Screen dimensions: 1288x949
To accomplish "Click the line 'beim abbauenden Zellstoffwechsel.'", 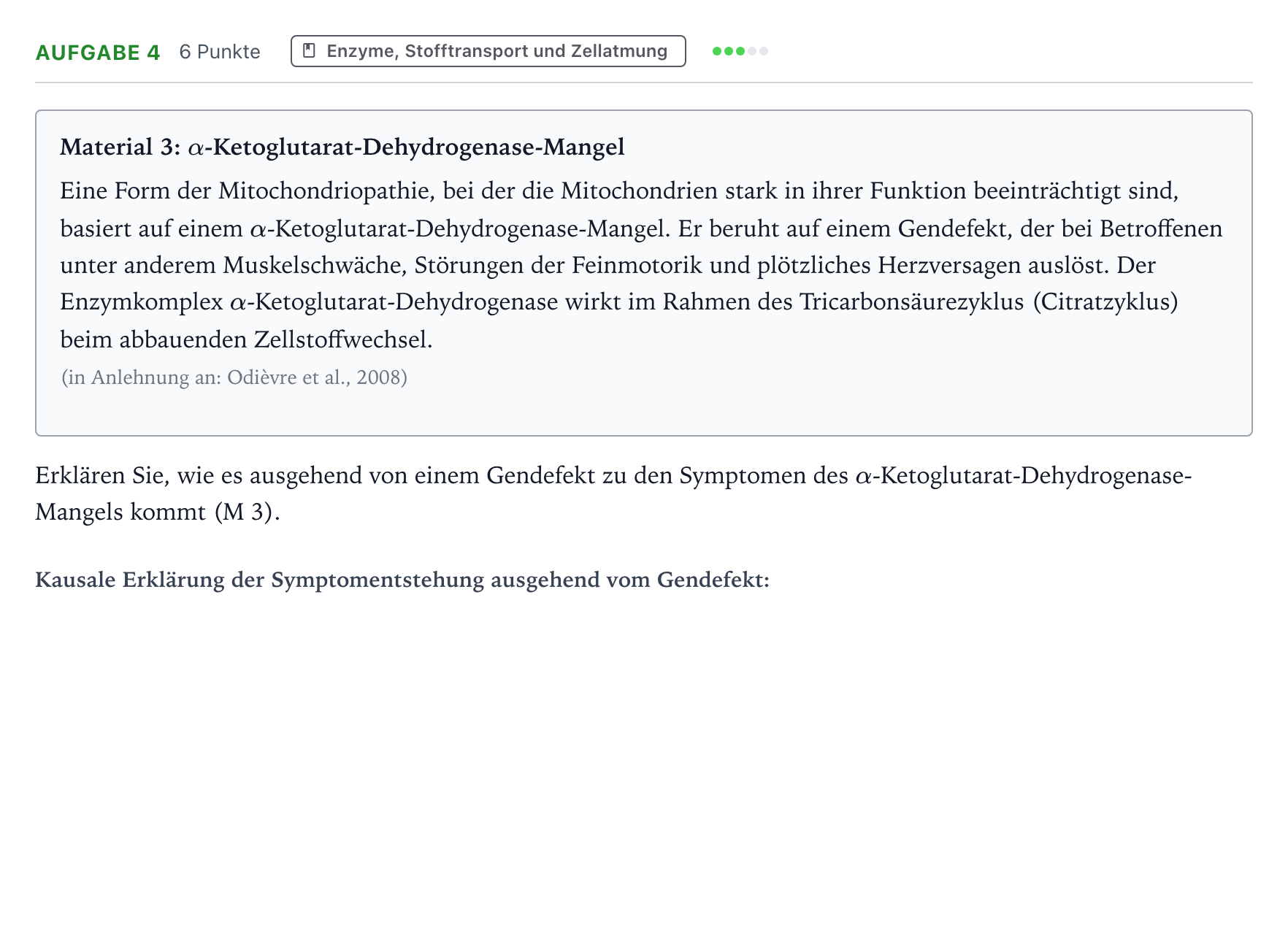I will click(247, 339).
